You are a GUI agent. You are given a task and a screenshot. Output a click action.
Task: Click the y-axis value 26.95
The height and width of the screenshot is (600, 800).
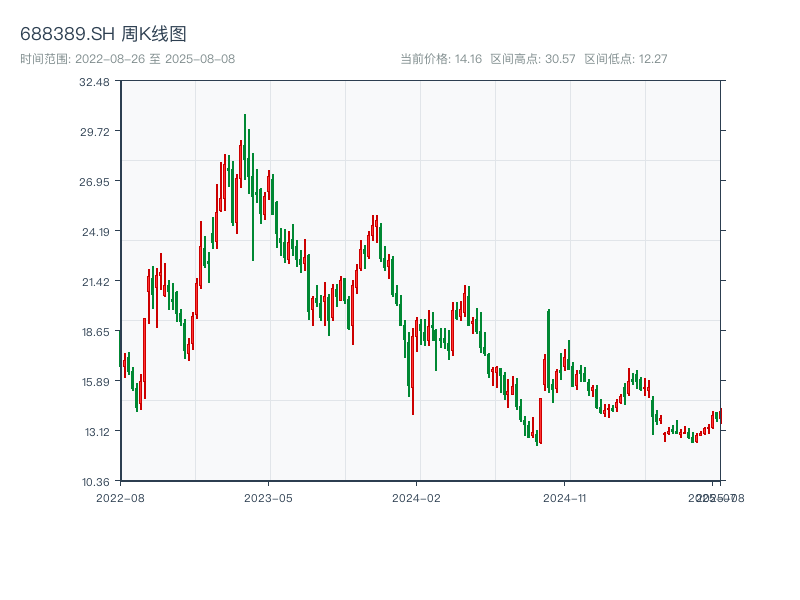pos(94,182)
